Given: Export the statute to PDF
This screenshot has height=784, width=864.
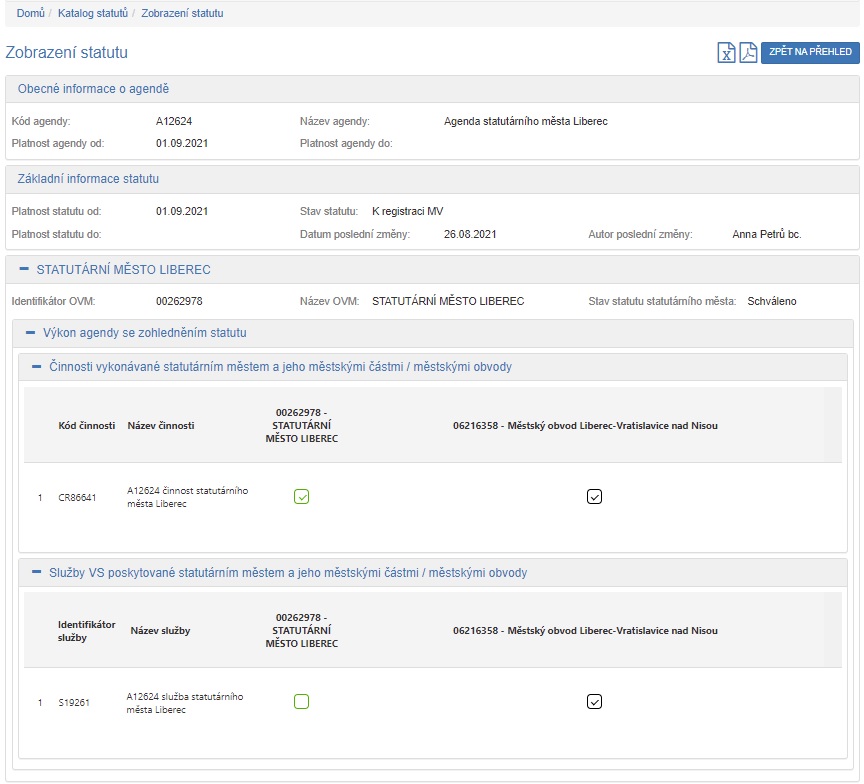Looking at the screenshot, I should click(x=748, y=53).
